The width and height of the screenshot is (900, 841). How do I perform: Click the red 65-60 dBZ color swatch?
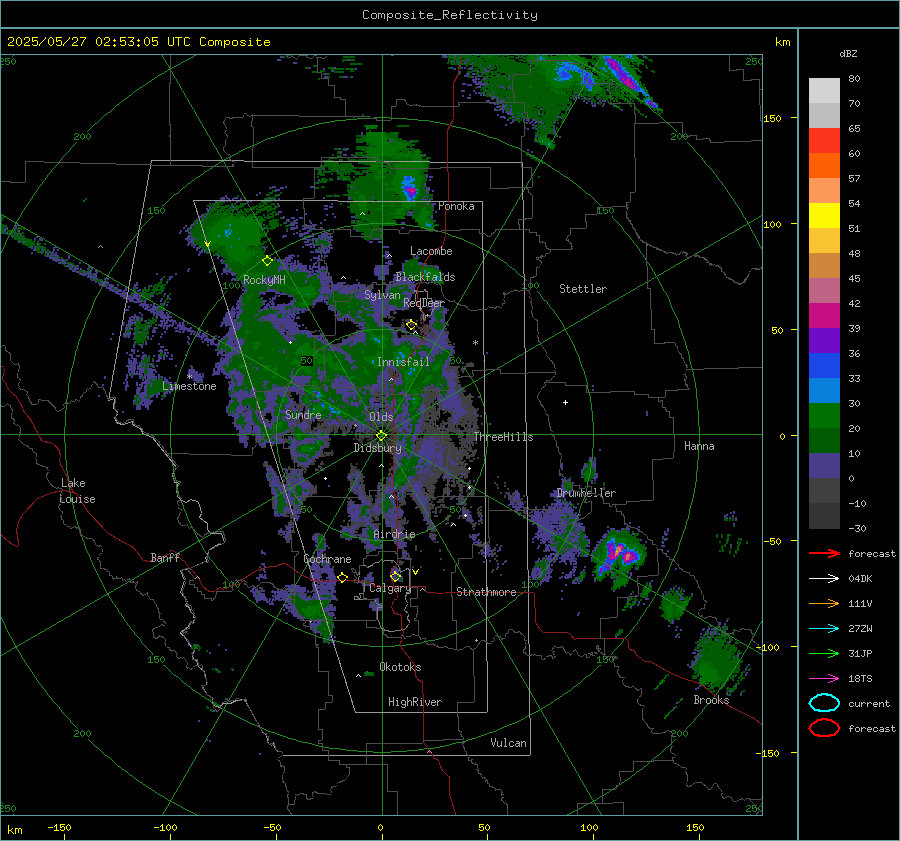(x=824, y=141)
